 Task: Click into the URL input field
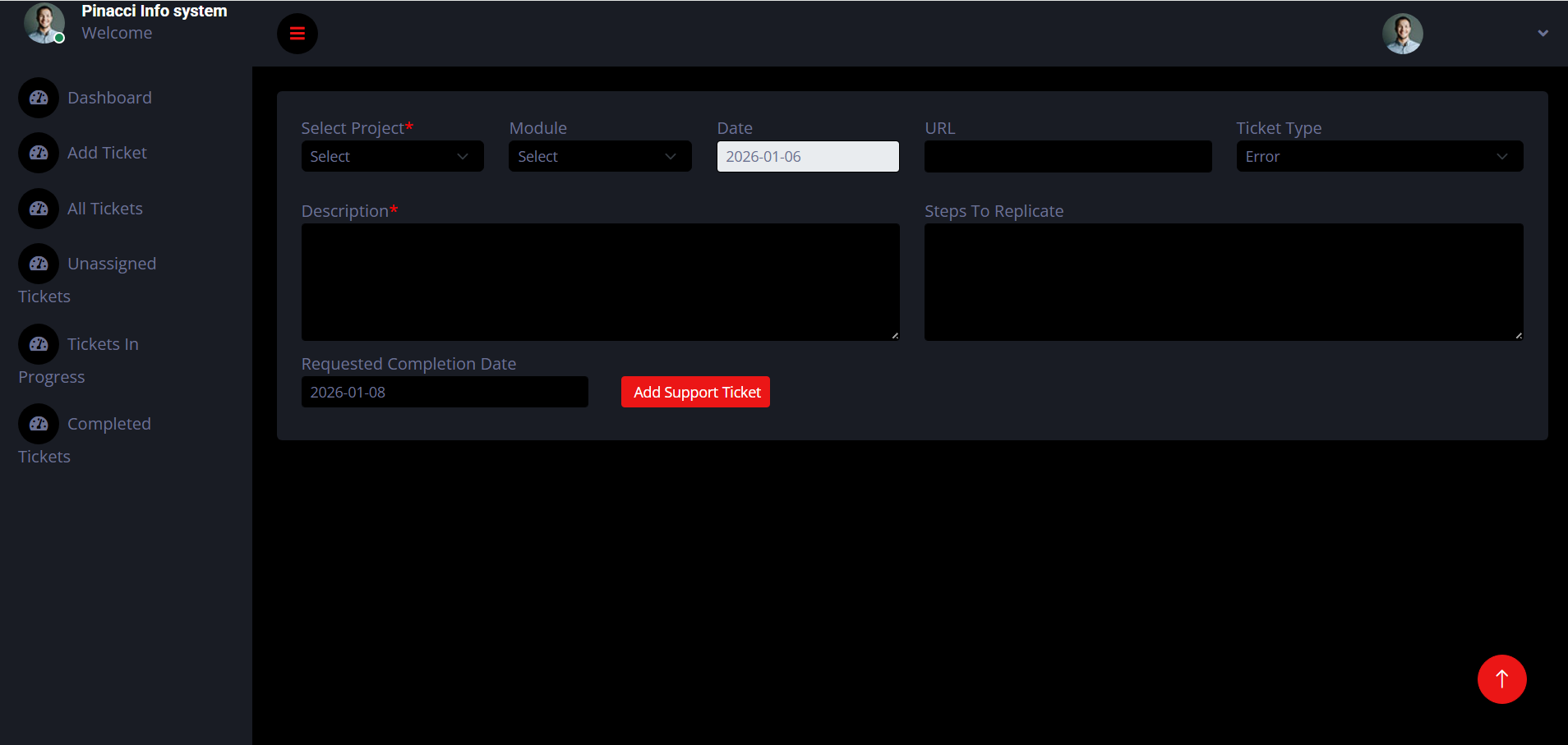[1068, 157]
